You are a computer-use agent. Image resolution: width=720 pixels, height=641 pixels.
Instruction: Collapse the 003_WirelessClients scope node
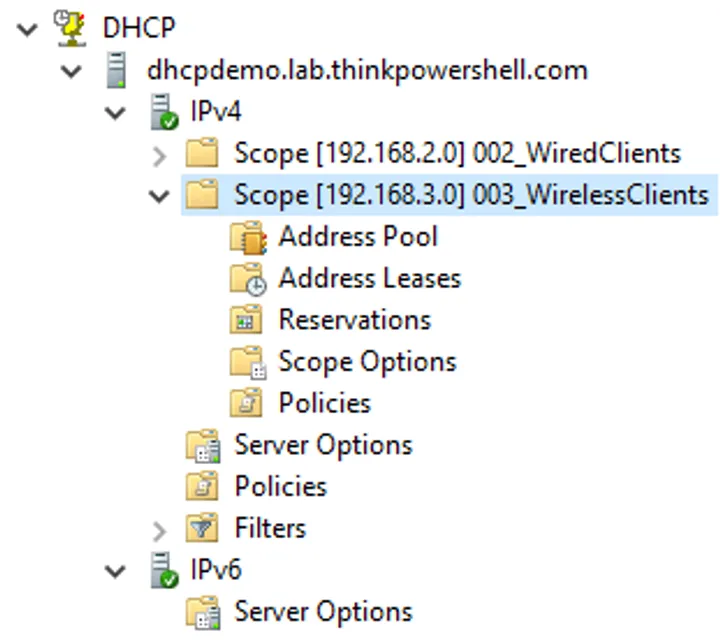coord(159,196)
